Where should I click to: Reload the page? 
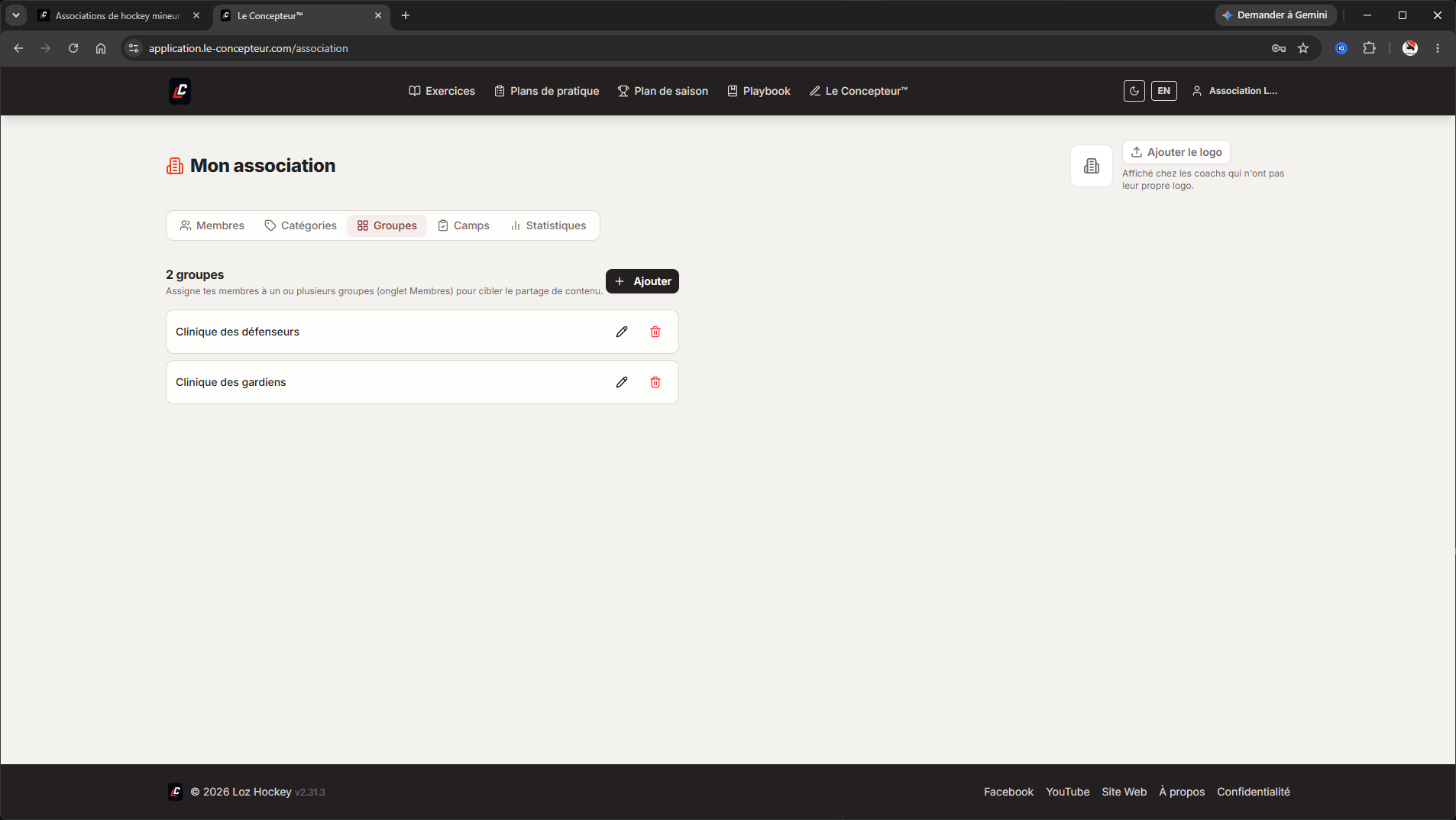(x=73, y=48)
